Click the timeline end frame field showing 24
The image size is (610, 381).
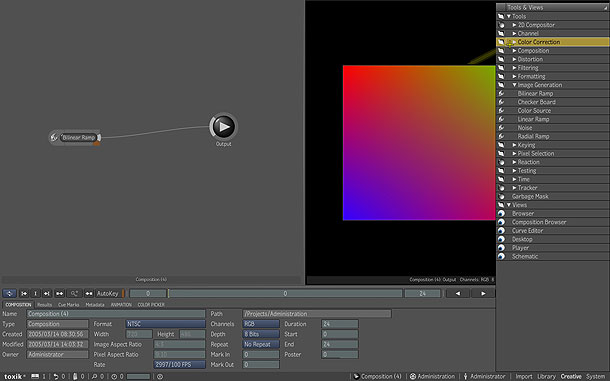[x=422, y=293]
